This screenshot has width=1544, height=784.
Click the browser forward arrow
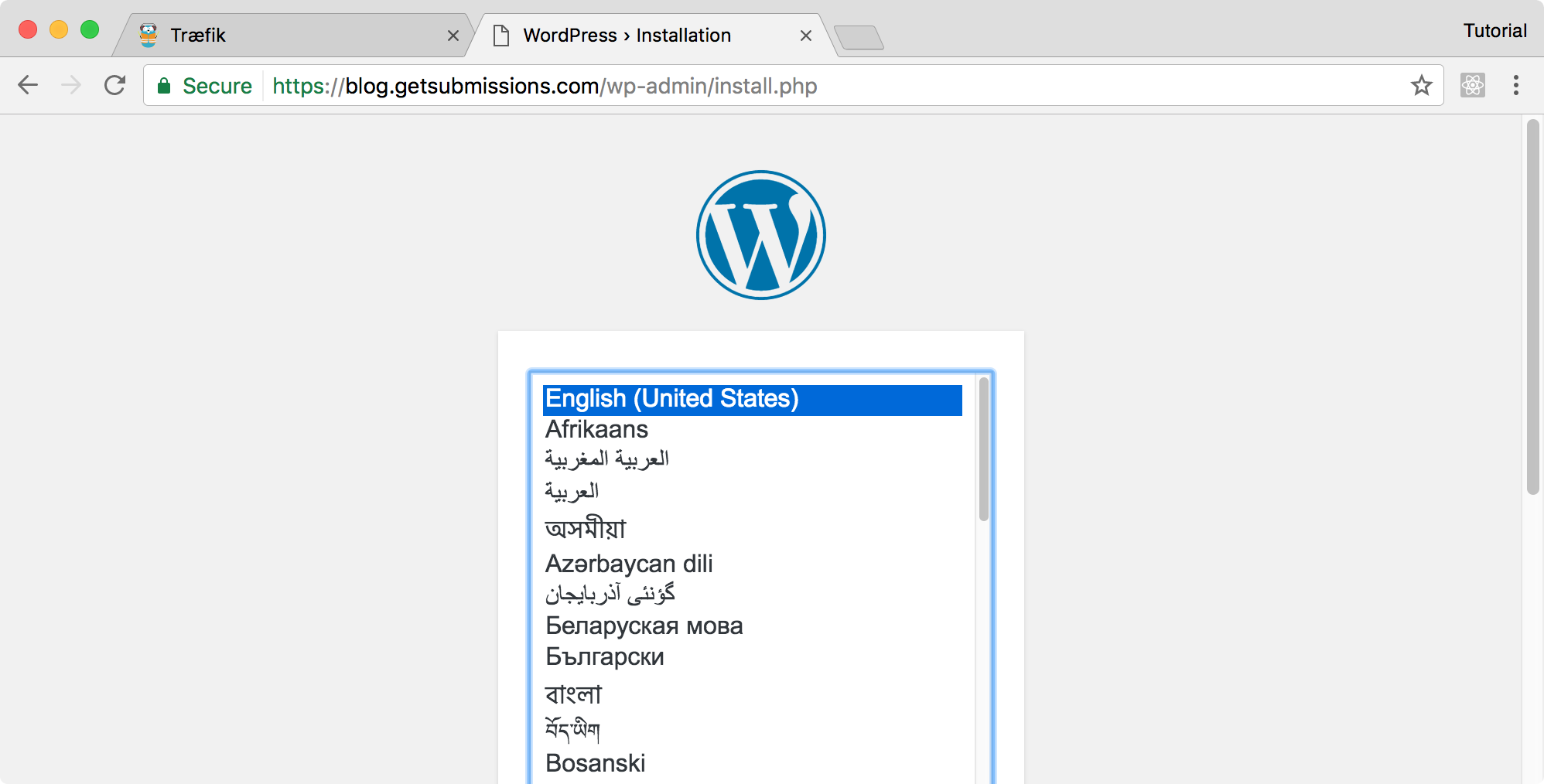tap(71, 85)
